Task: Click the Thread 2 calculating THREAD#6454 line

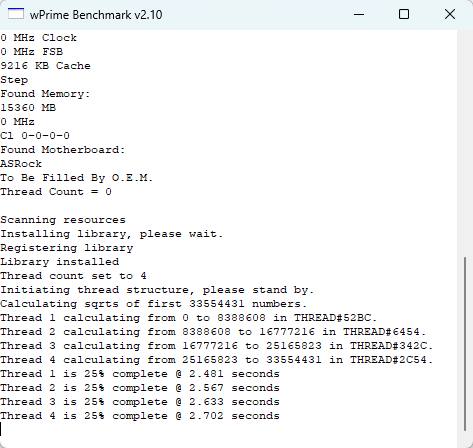Action: pyautogui.click(x=213, y=332)
